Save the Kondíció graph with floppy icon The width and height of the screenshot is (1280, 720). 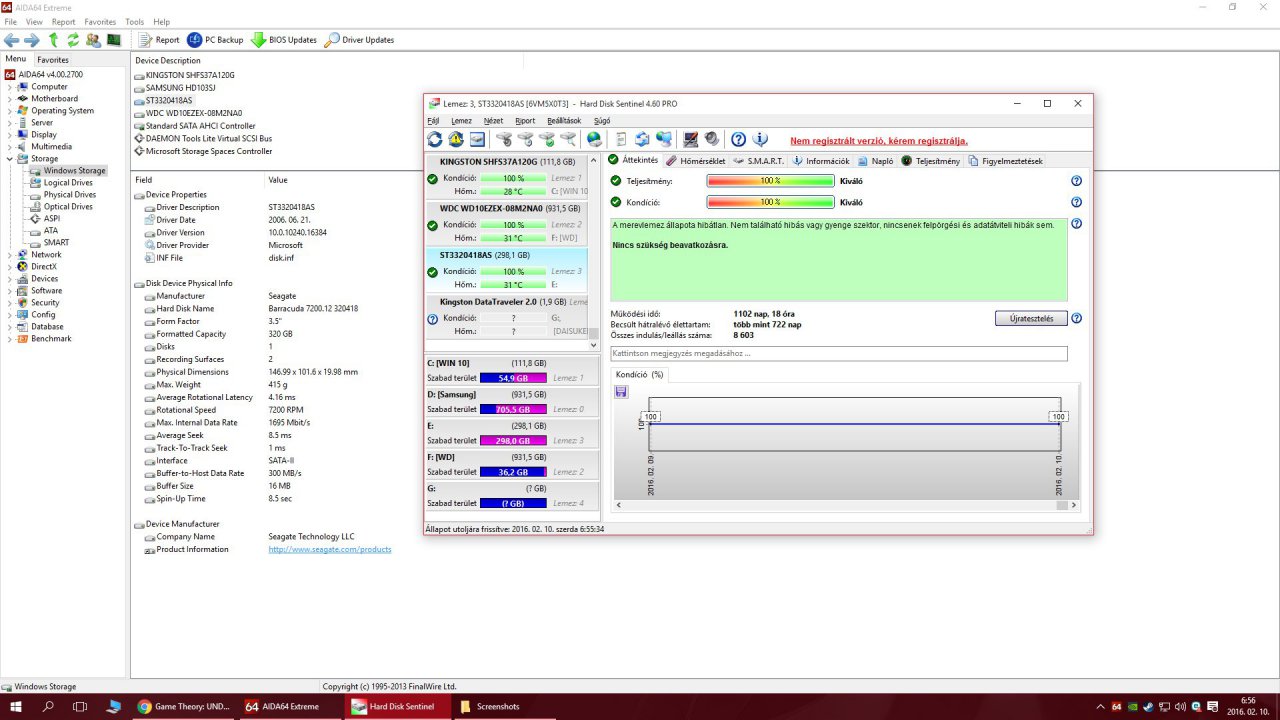point(621,391)
